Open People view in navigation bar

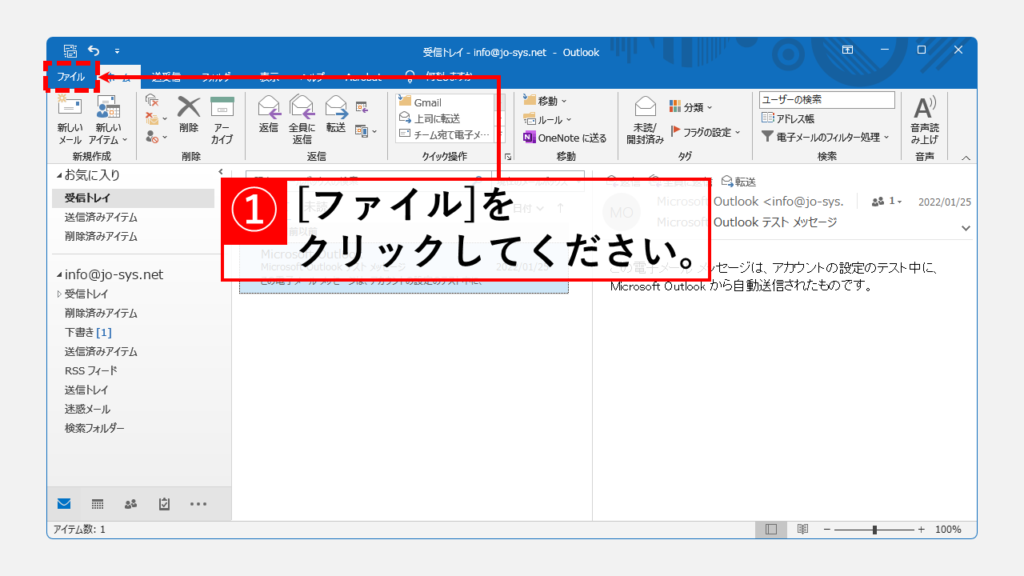click(130, 504)
